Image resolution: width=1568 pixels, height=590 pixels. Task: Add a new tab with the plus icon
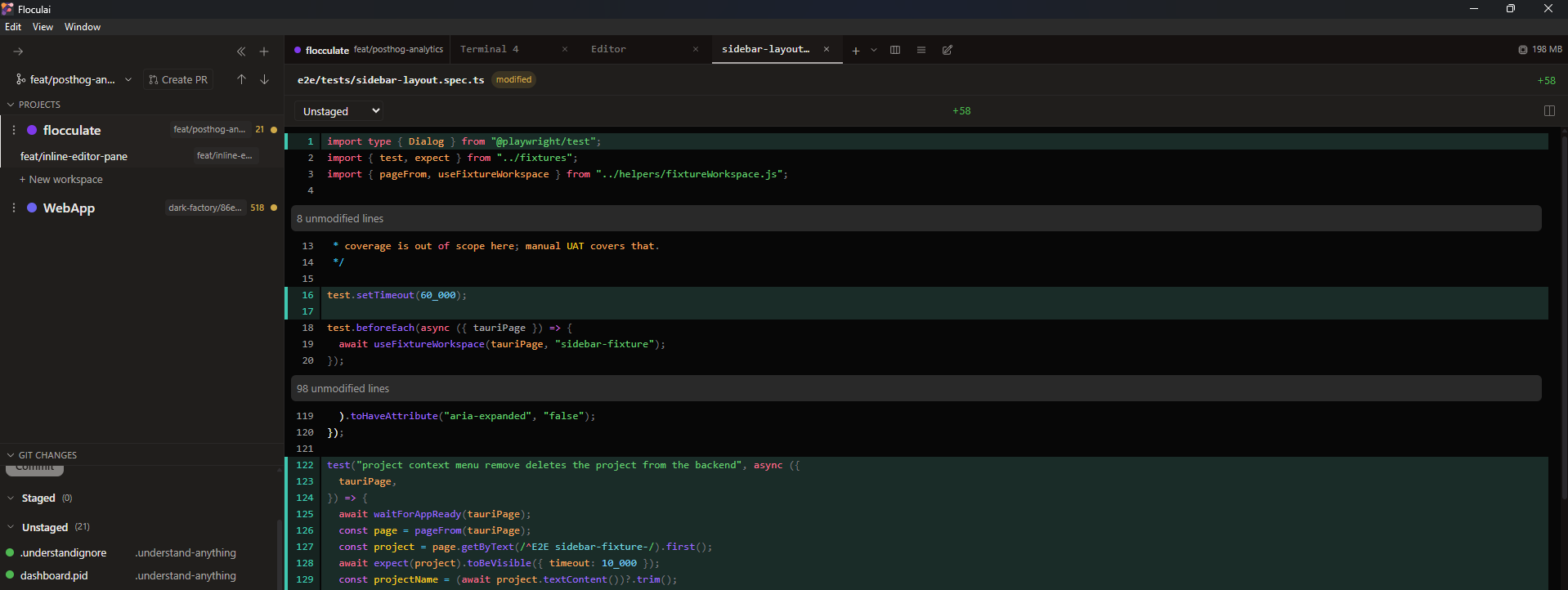click(x=856, y=50)
